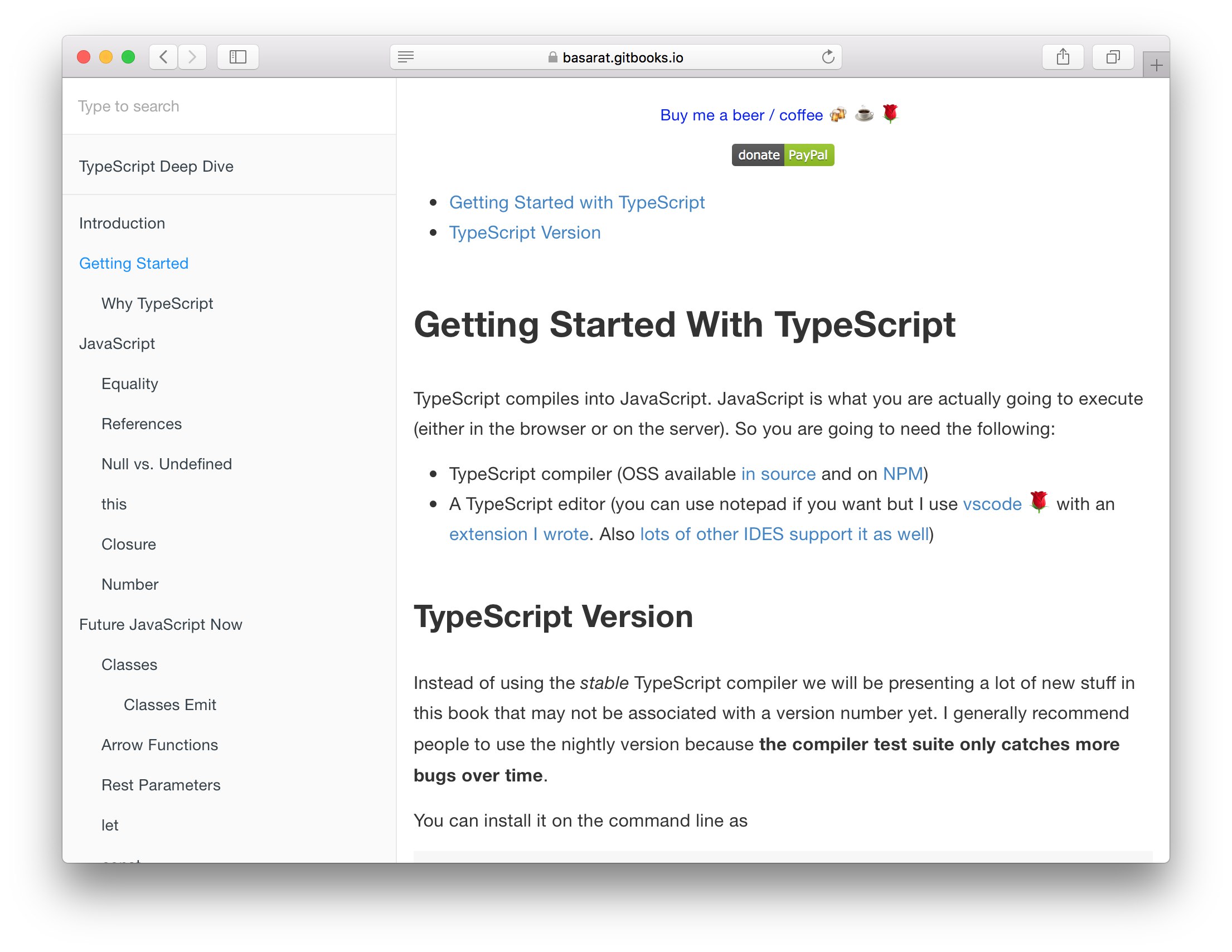Select Getting Started in the sidebar
This screenshot has width=1232, height=952.
click(134, 264)
